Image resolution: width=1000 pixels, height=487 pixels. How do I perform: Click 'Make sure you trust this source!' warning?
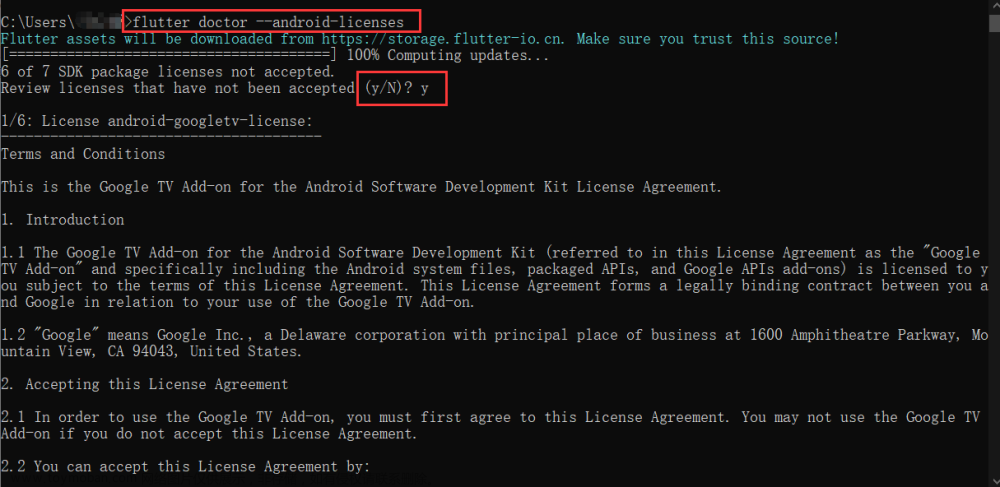709,38
